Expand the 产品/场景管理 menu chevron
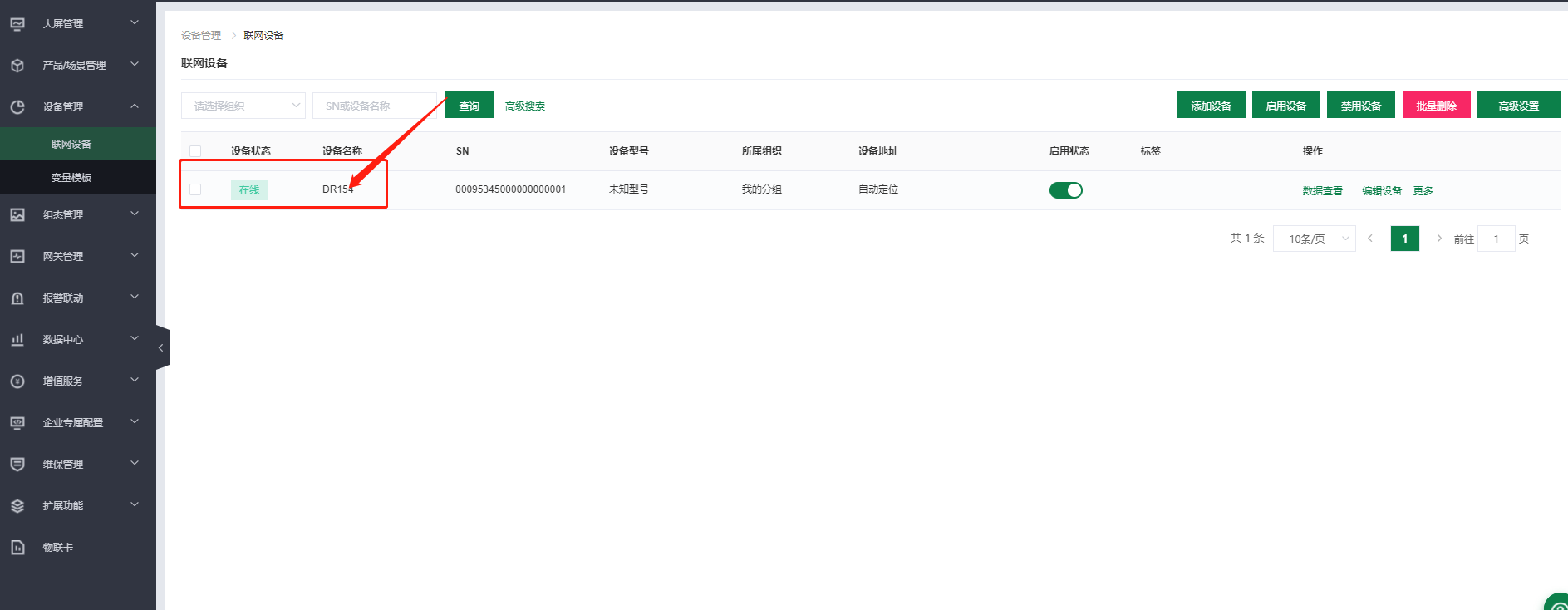The image size is (1568, 610). coord(135,65)
